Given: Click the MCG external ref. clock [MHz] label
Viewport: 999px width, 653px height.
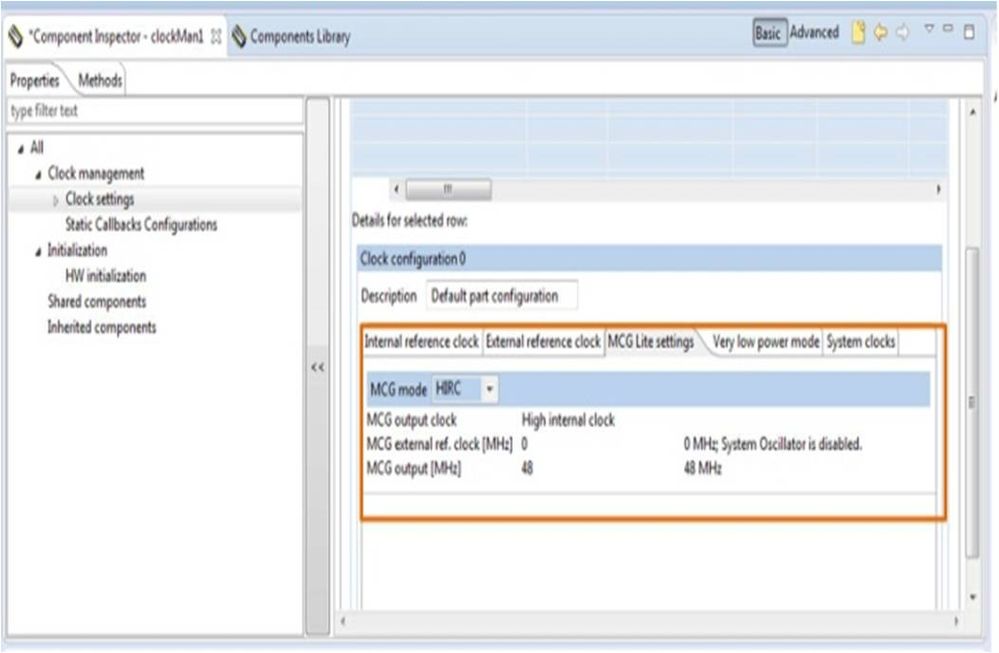Looking at the screenshot, I should tap(440, 445).
